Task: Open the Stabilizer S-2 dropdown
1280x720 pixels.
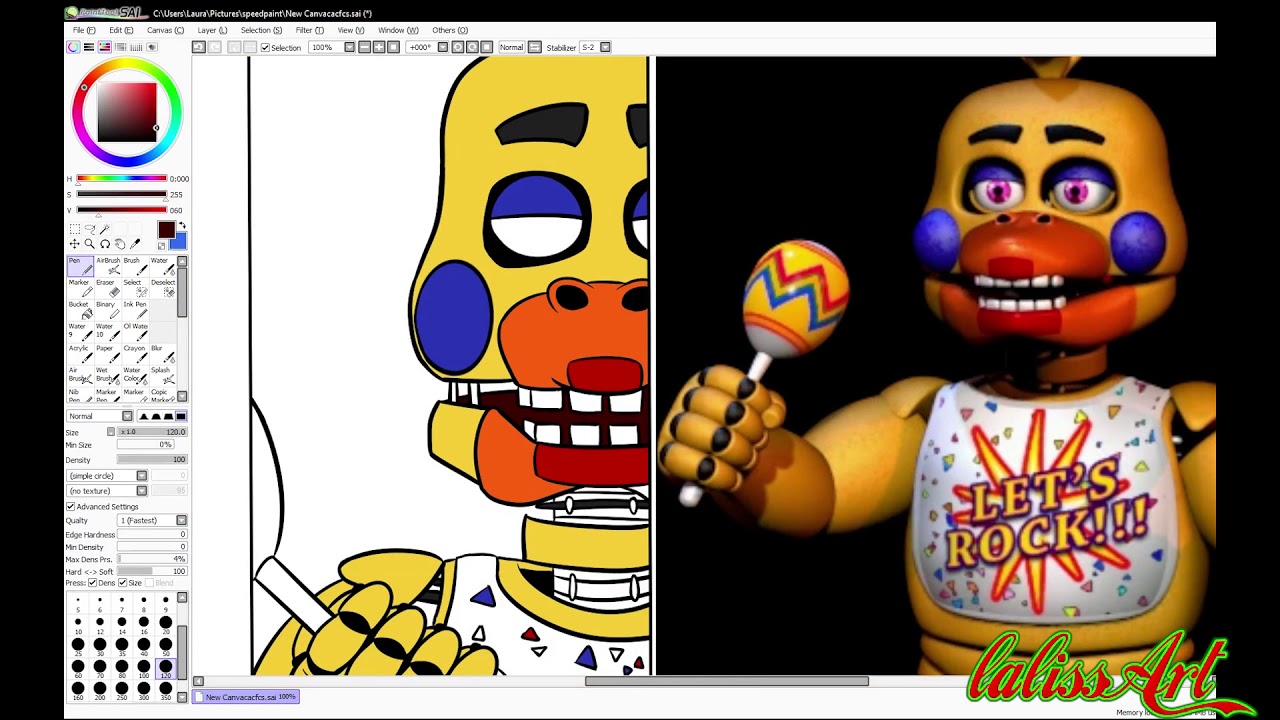Action: 605,47
